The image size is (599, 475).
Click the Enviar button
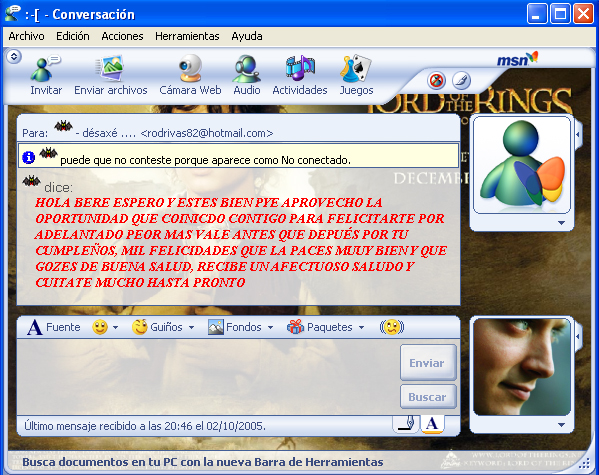[428, 363]
